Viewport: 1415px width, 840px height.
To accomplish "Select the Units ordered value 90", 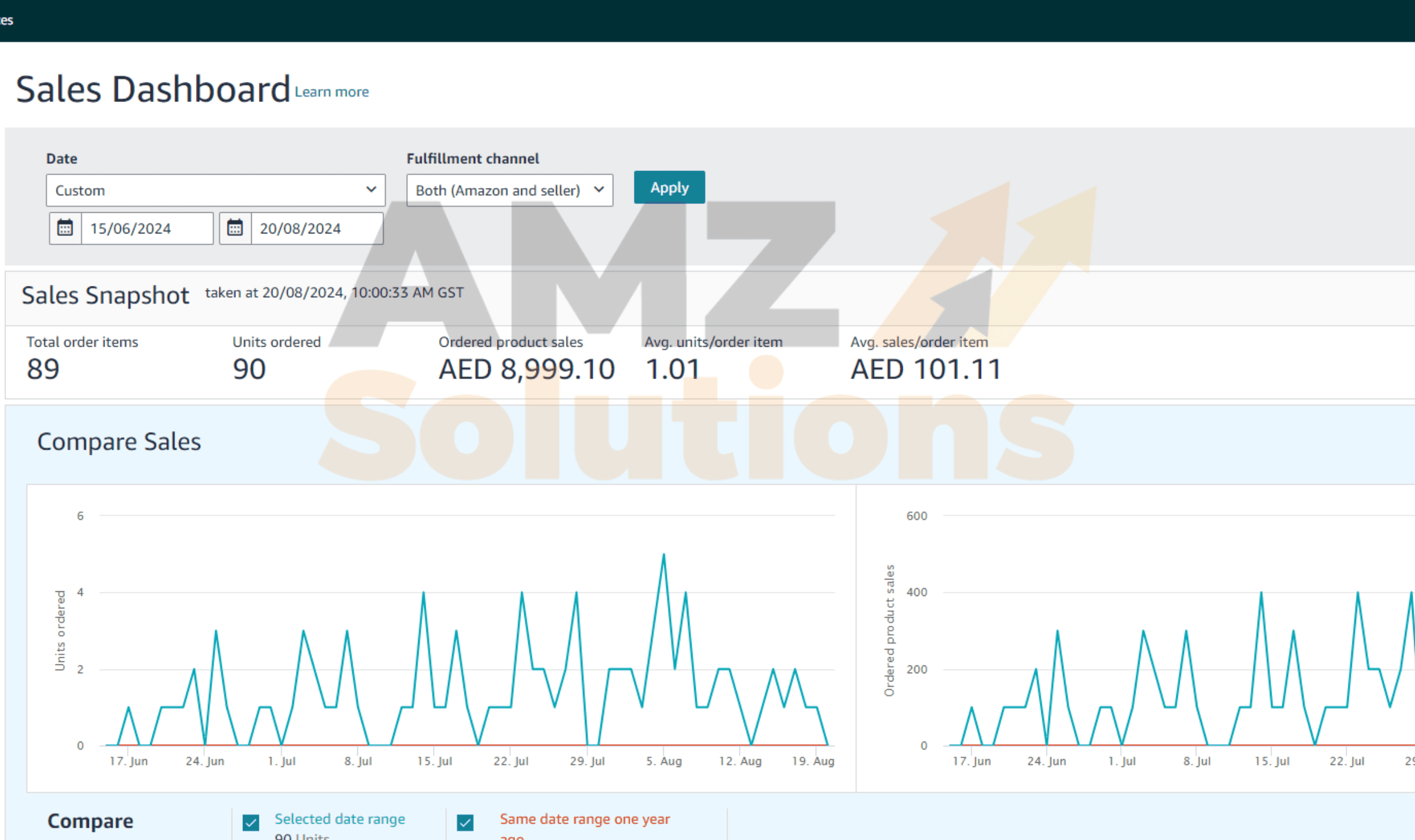I will [249, 370].
